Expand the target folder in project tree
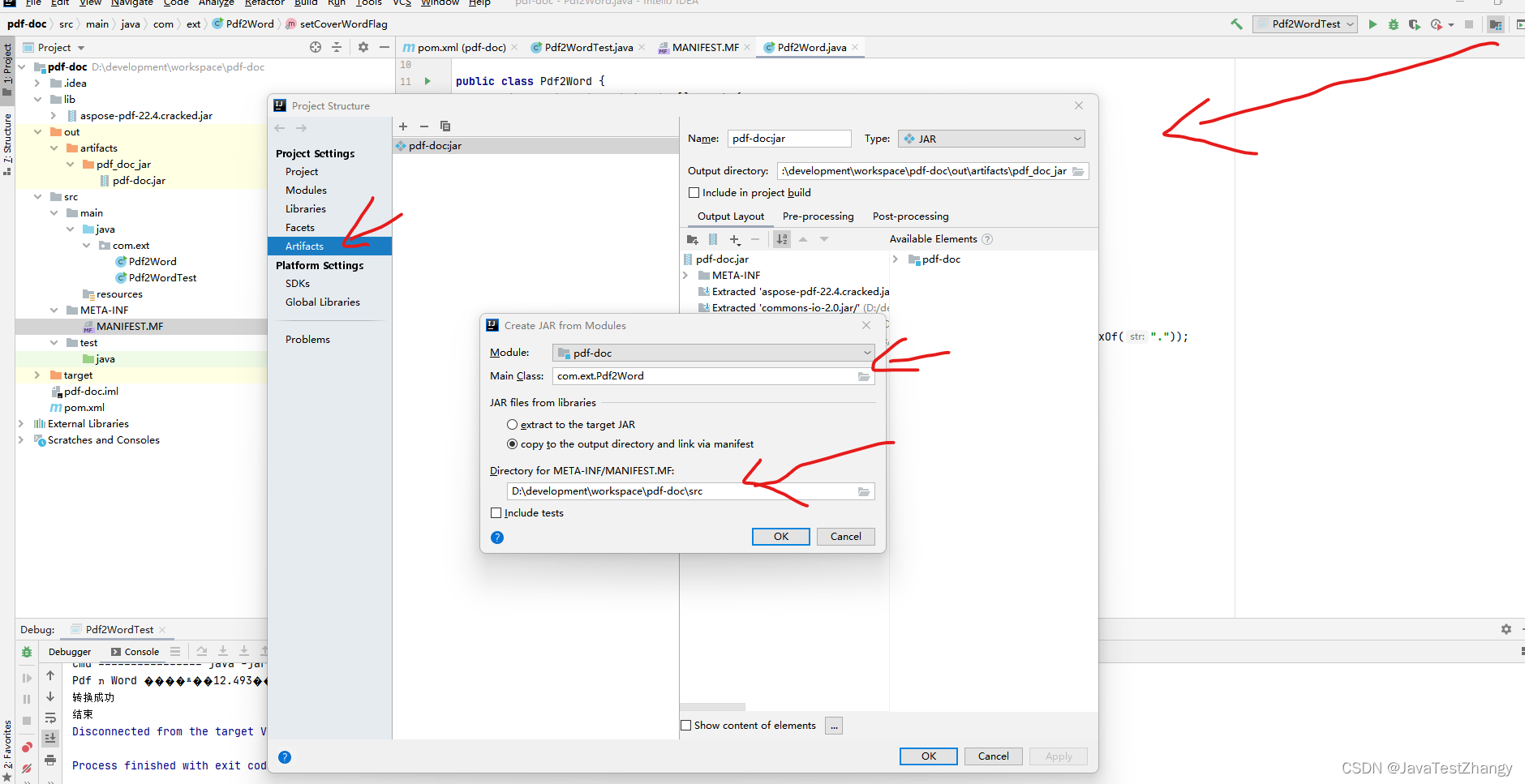1525x784 pixels. [x=37, y=375]
